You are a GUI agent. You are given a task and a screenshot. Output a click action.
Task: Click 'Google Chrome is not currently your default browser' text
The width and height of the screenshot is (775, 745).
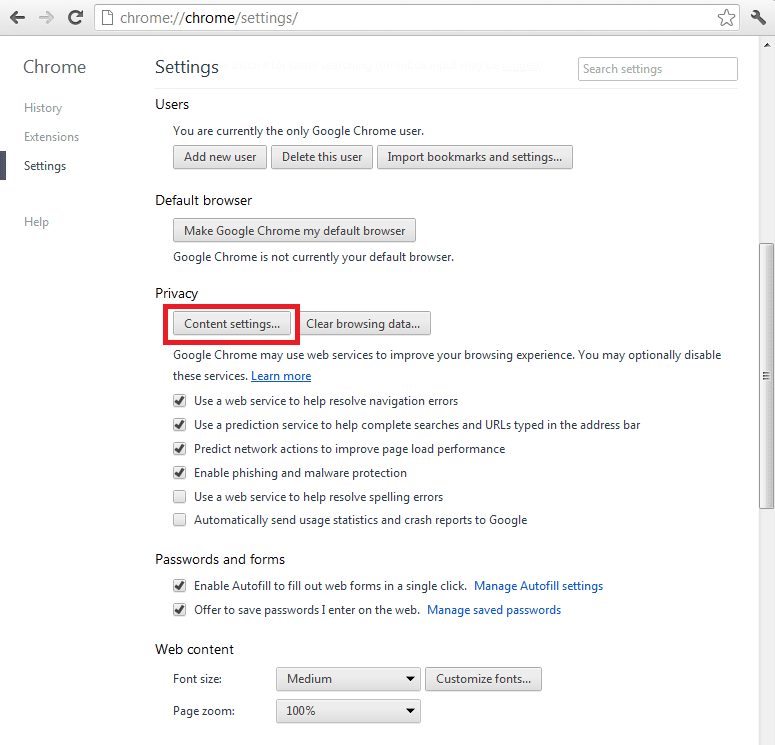pos(313,257)
